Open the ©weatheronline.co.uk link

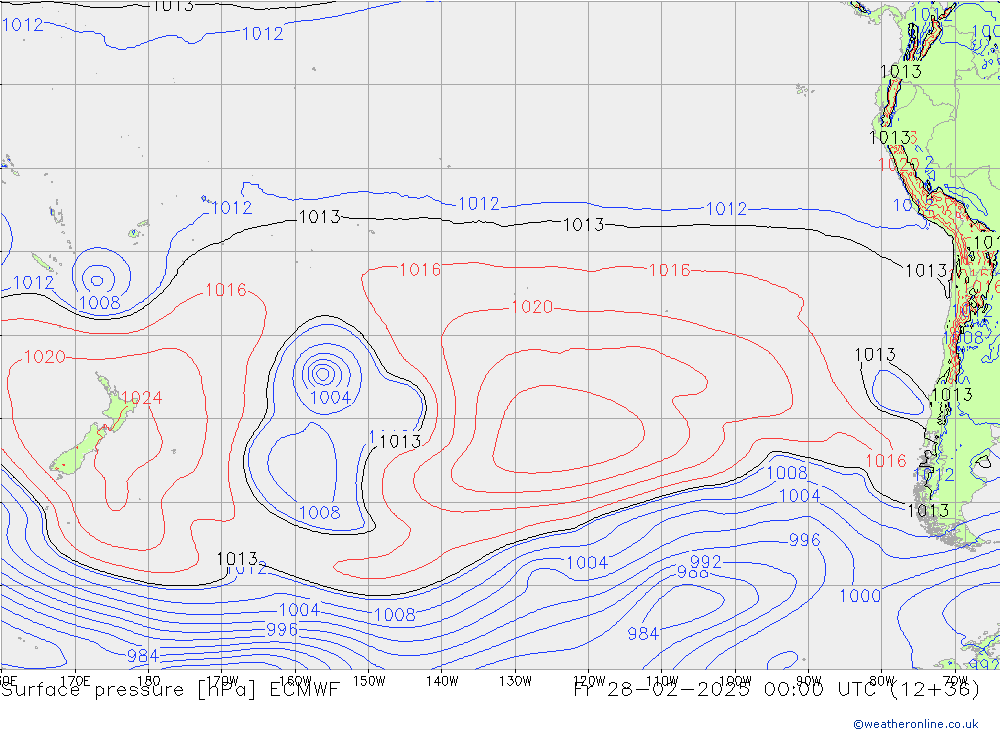point(916,724)
